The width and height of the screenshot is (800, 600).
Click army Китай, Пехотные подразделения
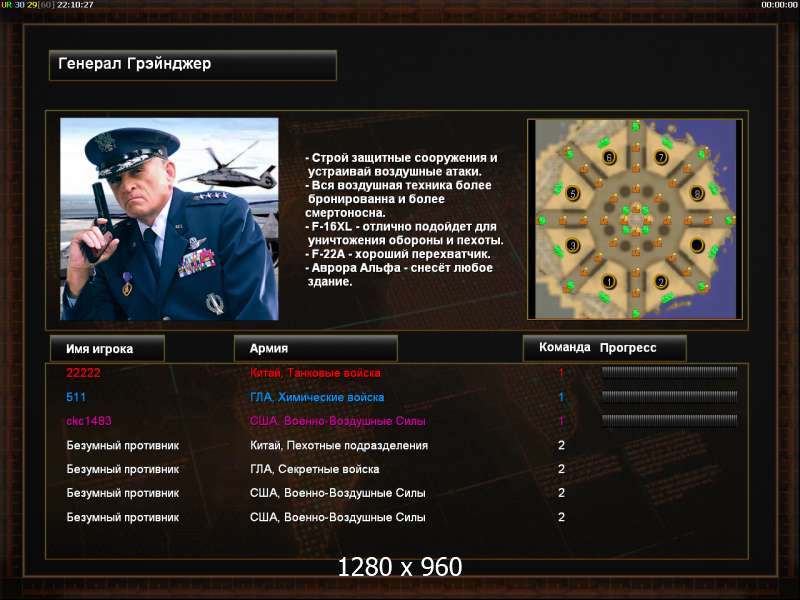click(339, 445)
